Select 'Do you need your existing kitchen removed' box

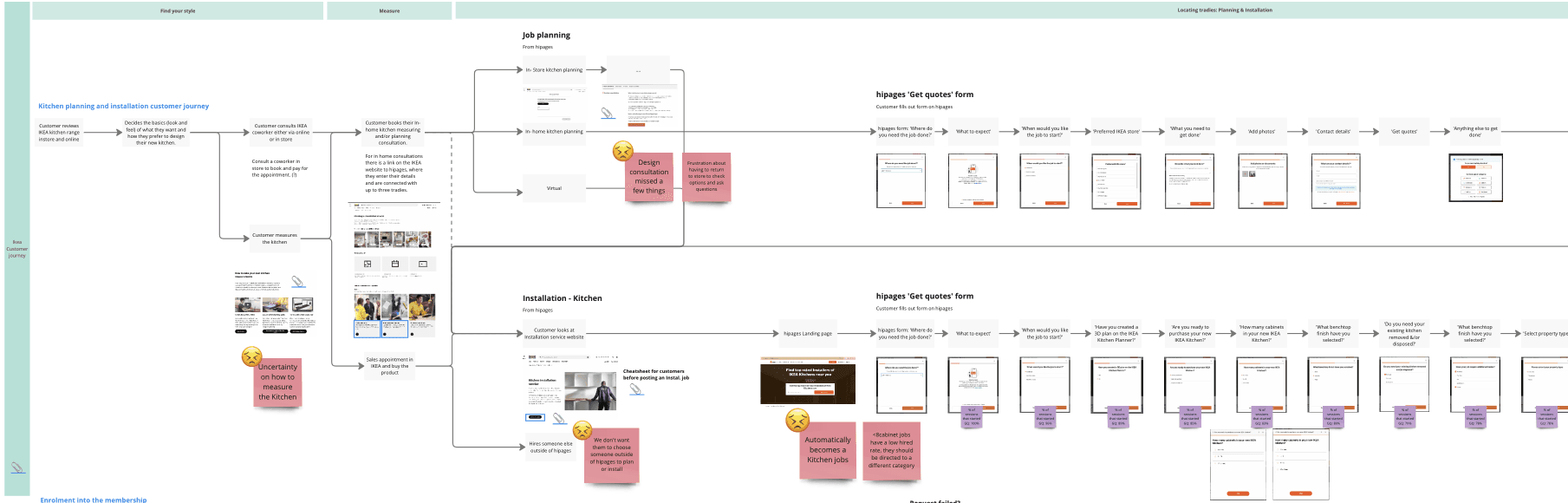(x=1404, y=333)
